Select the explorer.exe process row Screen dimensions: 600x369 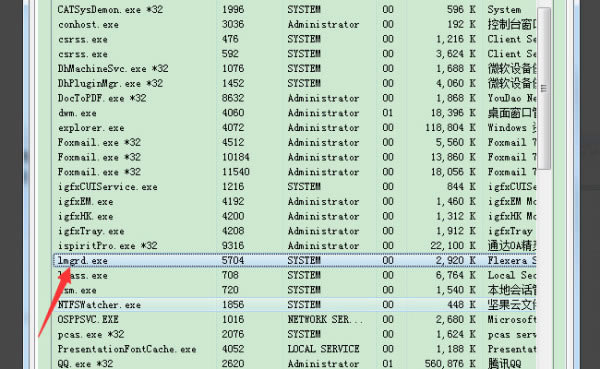[x=295, y=128]
